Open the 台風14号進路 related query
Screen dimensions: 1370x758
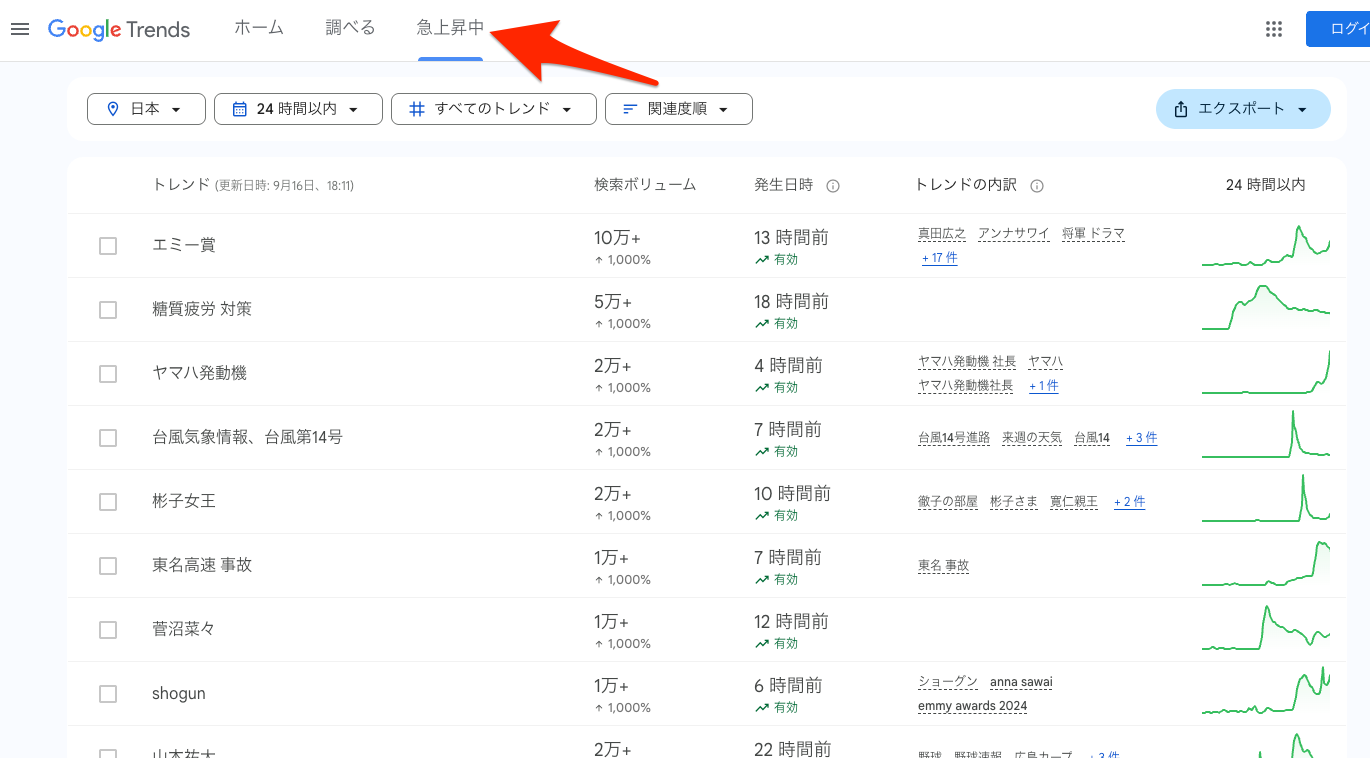coord(954,438)
